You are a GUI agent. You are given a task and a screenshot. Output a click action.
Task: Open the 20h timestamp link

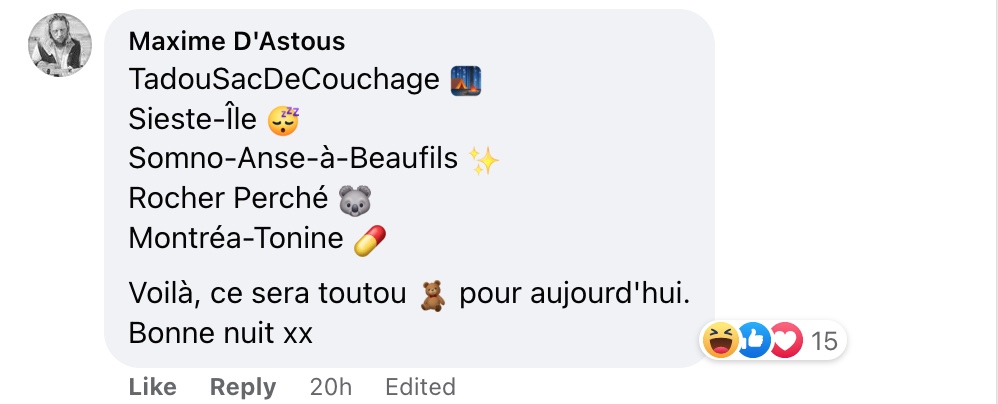pyautogui.click(x=330, y=387)
